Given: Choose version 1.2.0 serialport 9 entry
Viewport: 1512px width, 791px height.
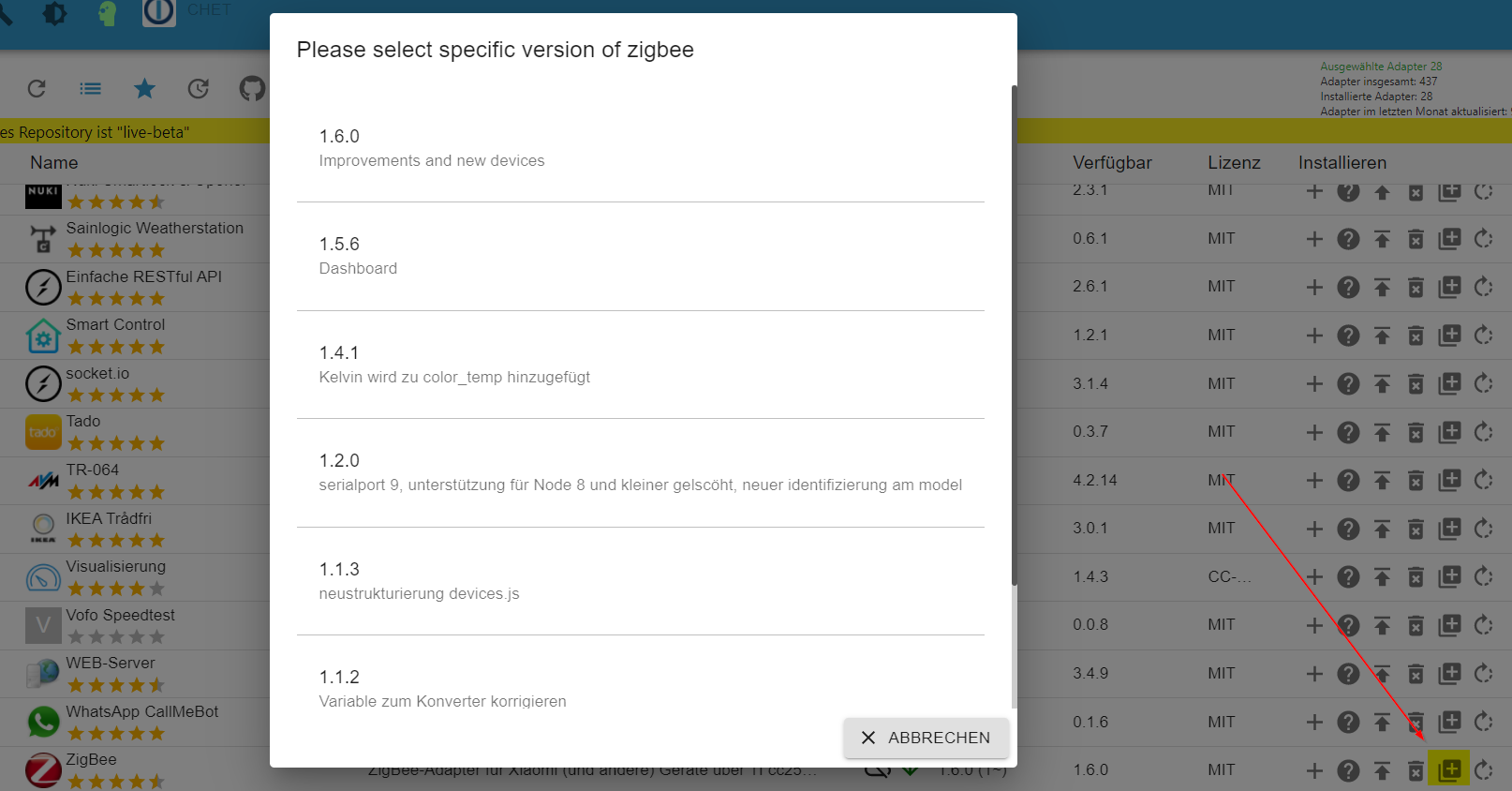Looking at the screenshot, I should point(641,472).
